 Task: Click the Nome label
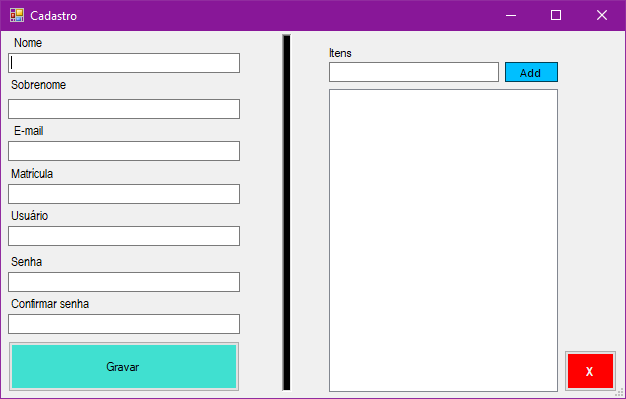pos(28,43)
